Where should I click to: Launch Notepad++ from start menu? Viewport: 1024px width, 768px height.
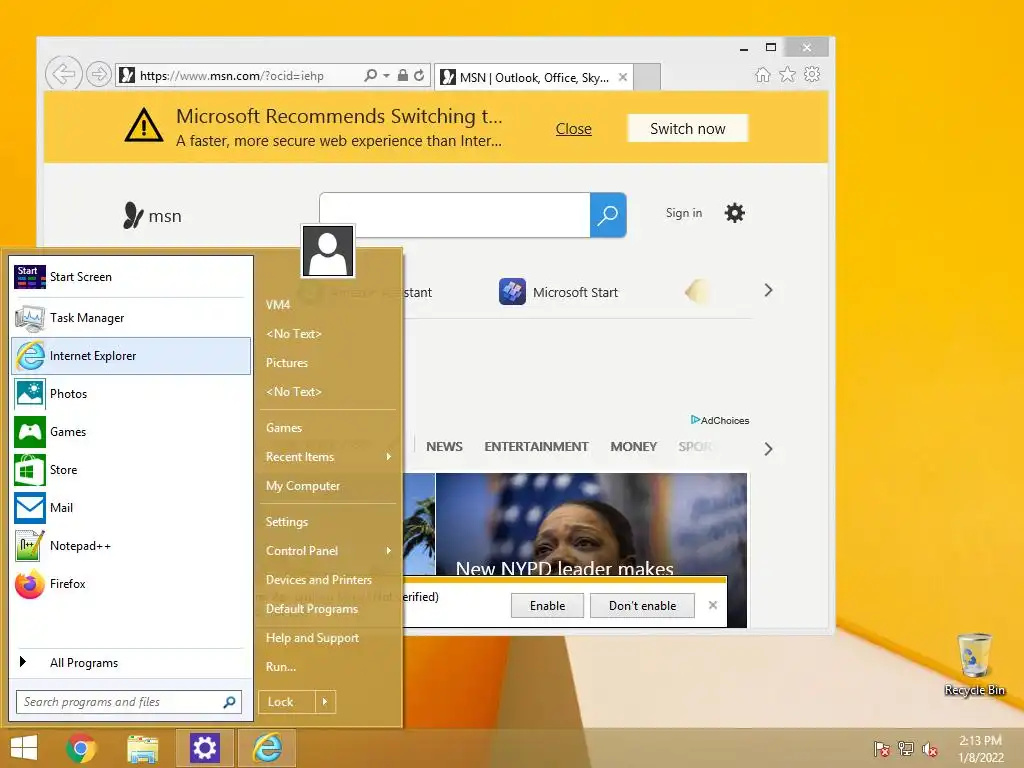[131, 545]
